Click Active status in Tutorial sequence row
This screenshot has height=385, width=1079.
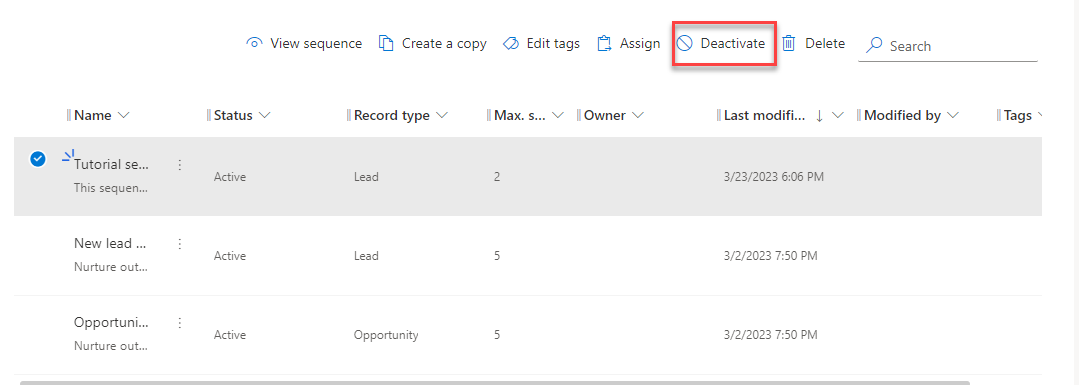[230, 177]
